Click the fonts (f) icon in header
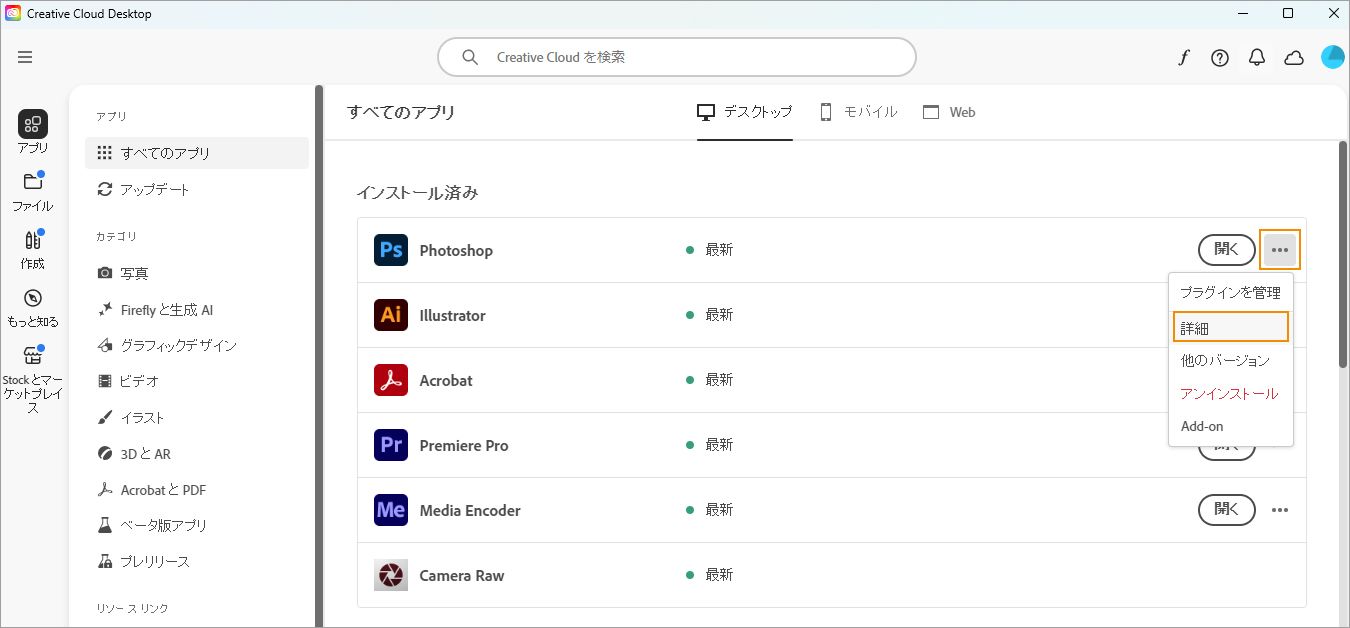This screenshot has width=1350, height=628. pyautogui.click(x=1183, y=57)
